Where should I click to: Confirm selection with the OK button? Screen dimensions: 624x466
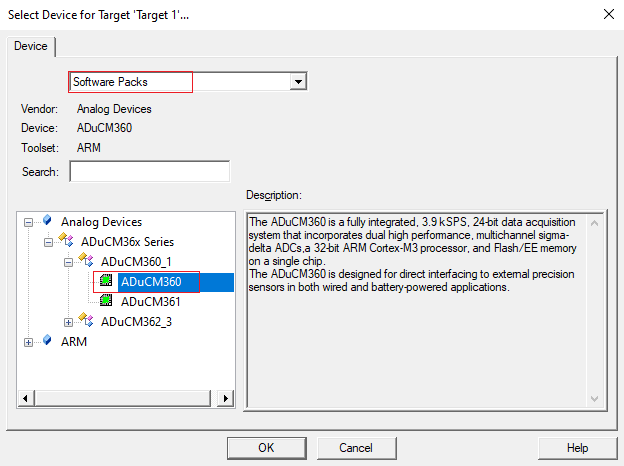coord(267,448)
